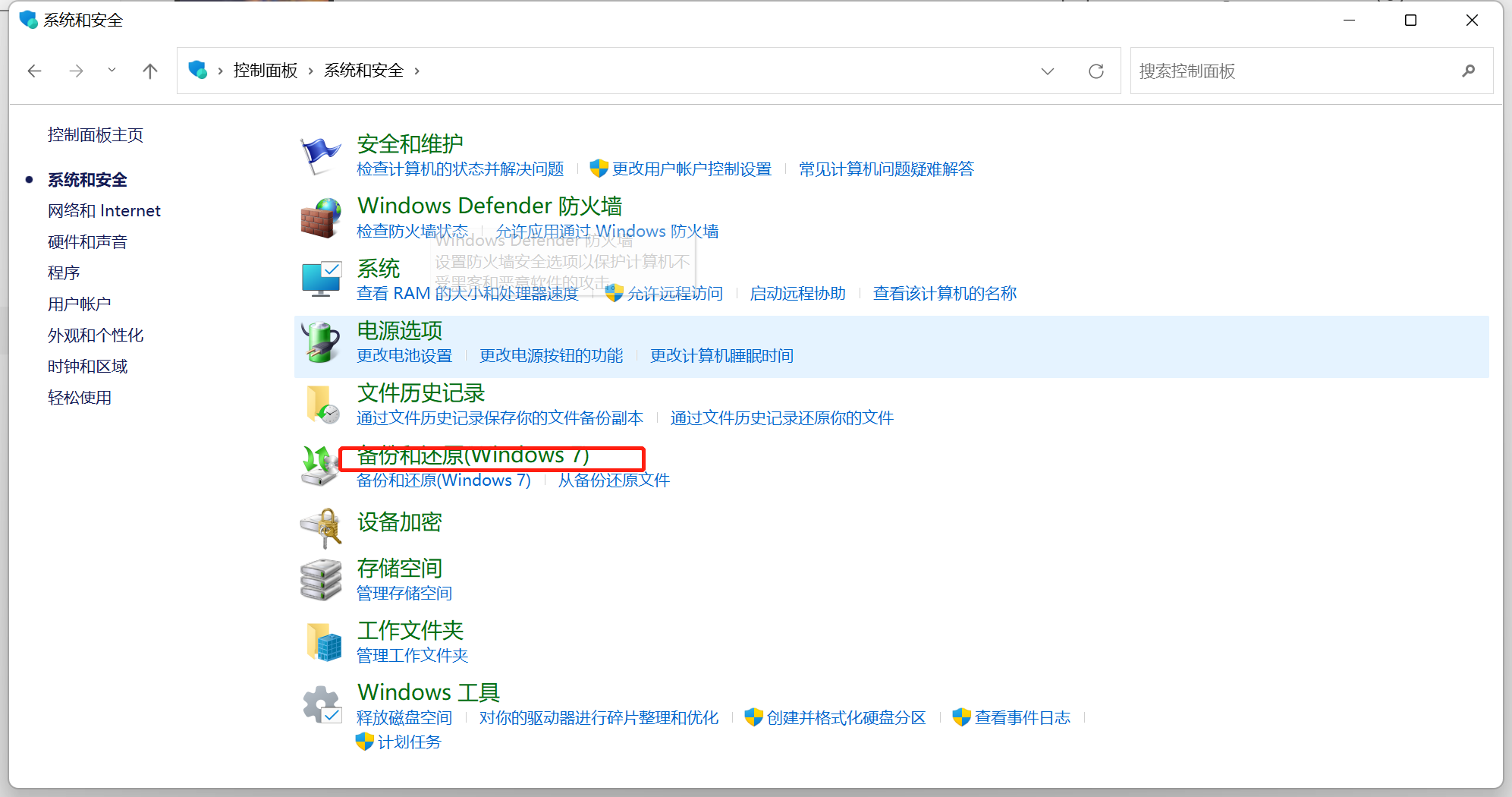Select 轻松使用 in the sidebar
Viewport: 1512px width, 797px height.
point(80,398)
